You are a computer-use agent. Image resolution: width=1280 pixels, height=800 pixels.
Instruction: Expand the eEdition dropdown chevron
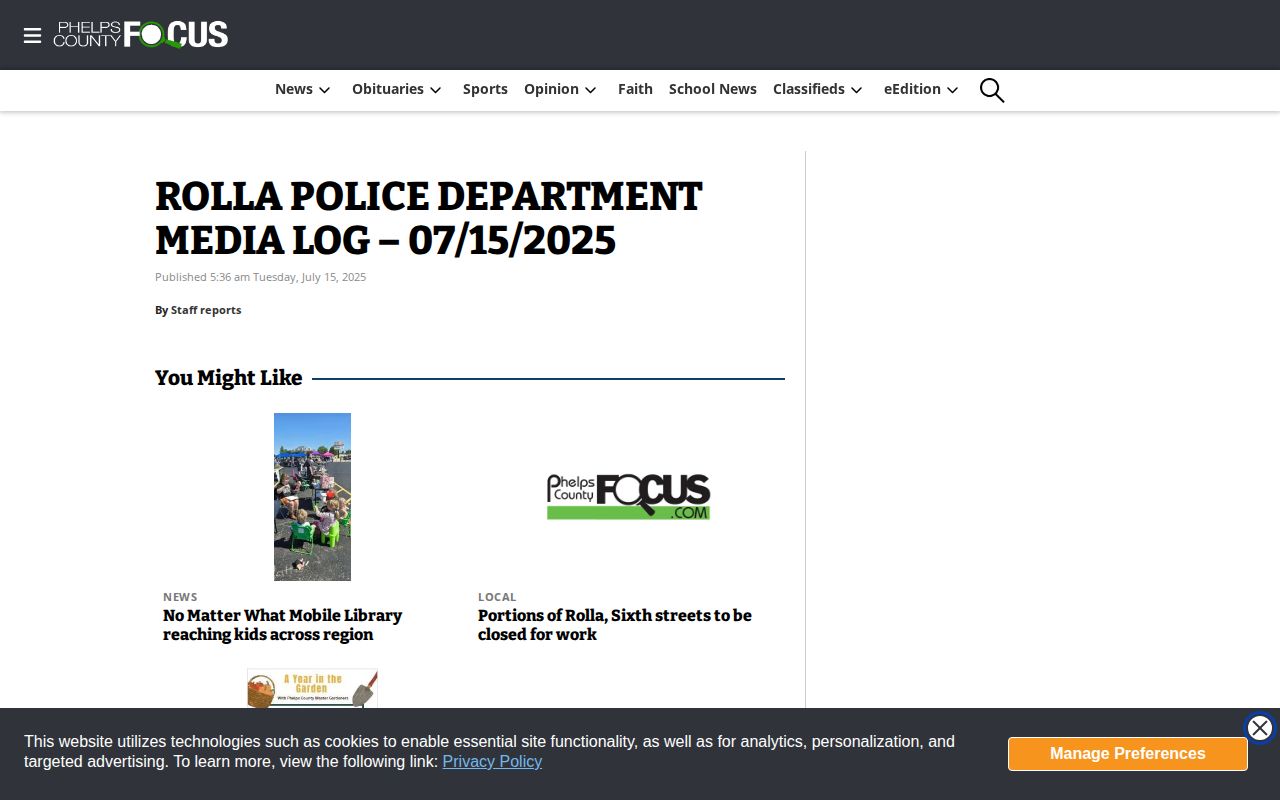(x=953, y=90)
